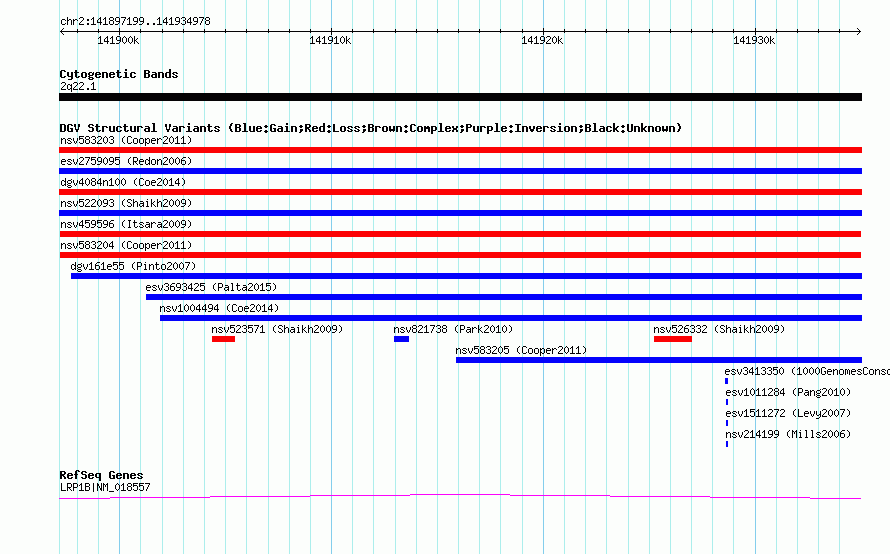Click the nsv583203 (Cooper2011) red loss bar
Image resolution: width=890 pixels, height=554 pixels.
(460, 150)
